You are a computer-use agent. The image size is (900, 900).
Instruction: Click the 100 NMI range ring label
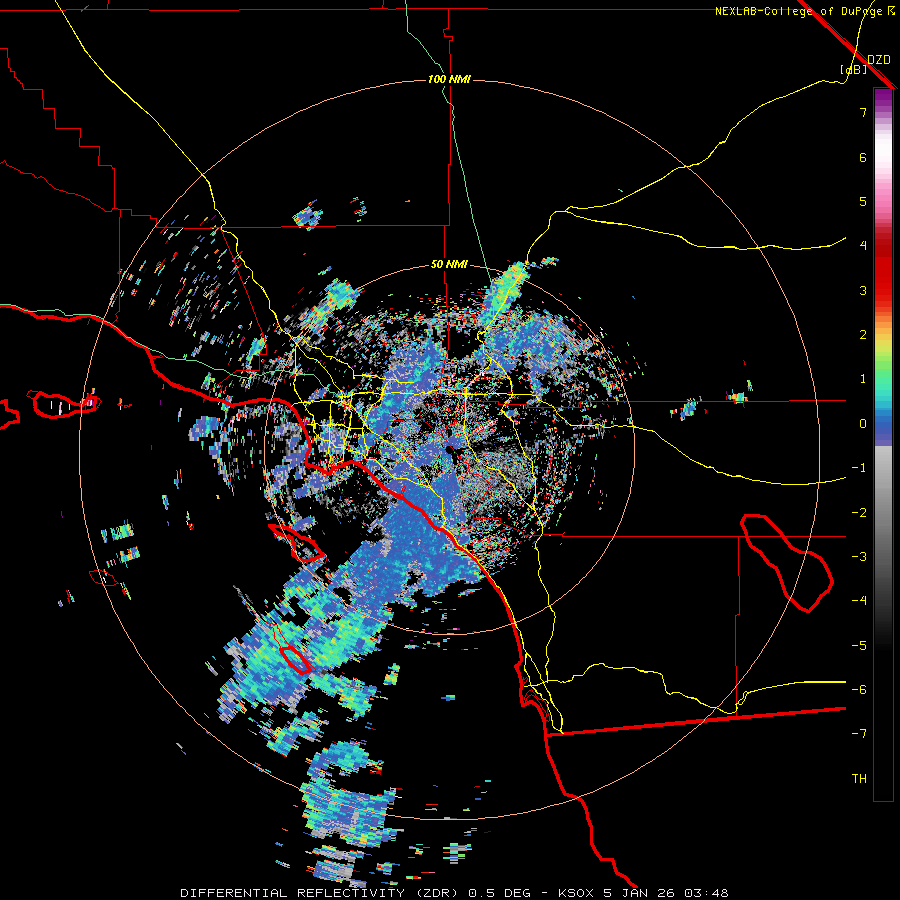(x=449, y=79)
